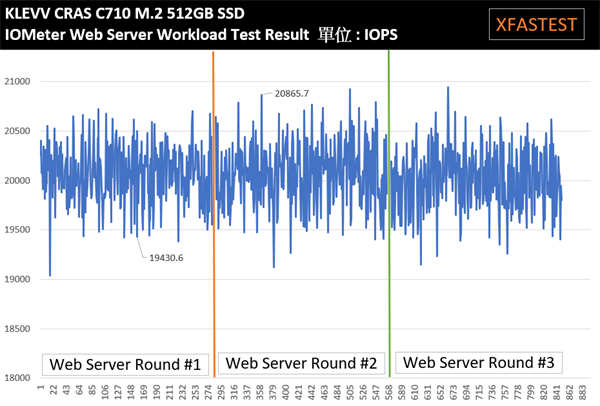Click the orange vertical round divider line
The width and height of the screenshot is (600, 406).
click(214, 214)
